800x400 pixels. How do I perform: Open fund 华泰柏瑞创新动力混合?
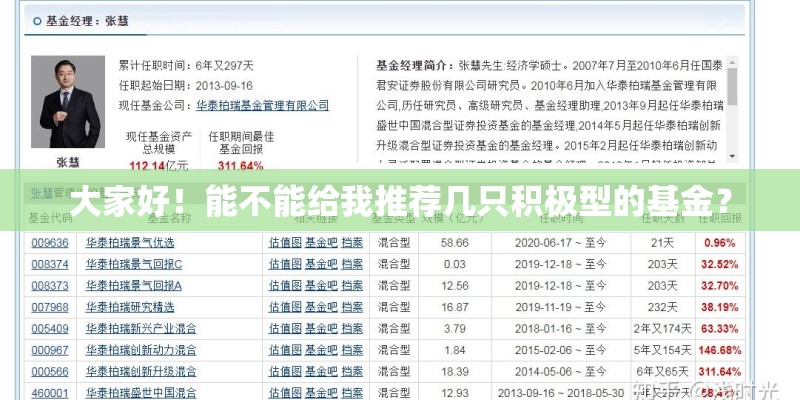(x=141, y=350)
